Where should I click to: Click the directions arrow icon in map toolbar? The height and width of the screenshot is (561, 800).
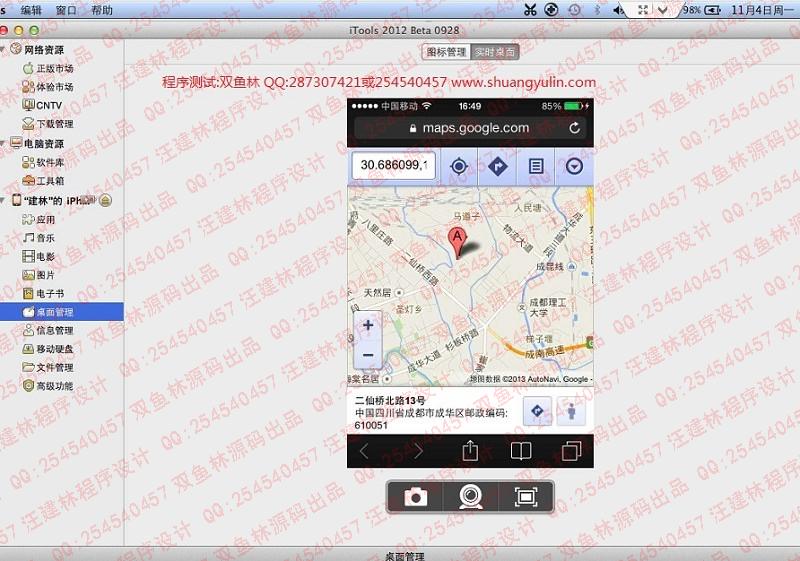497,166
